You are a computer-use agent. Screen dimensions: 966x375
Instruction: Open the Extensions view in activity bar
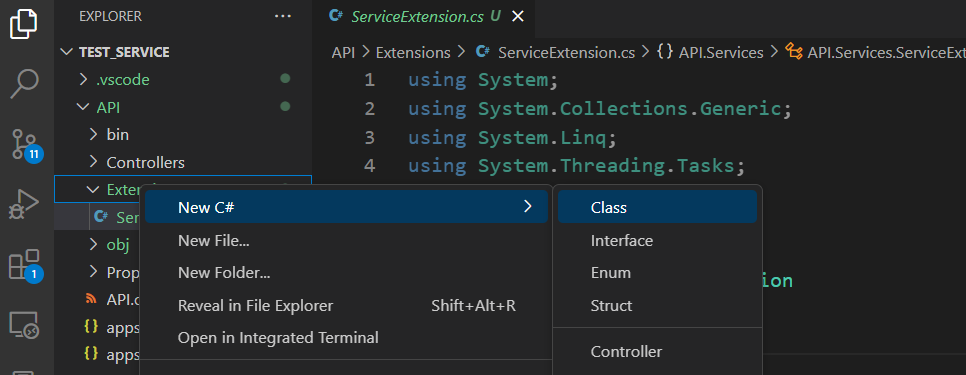click(x=25, y=265)
